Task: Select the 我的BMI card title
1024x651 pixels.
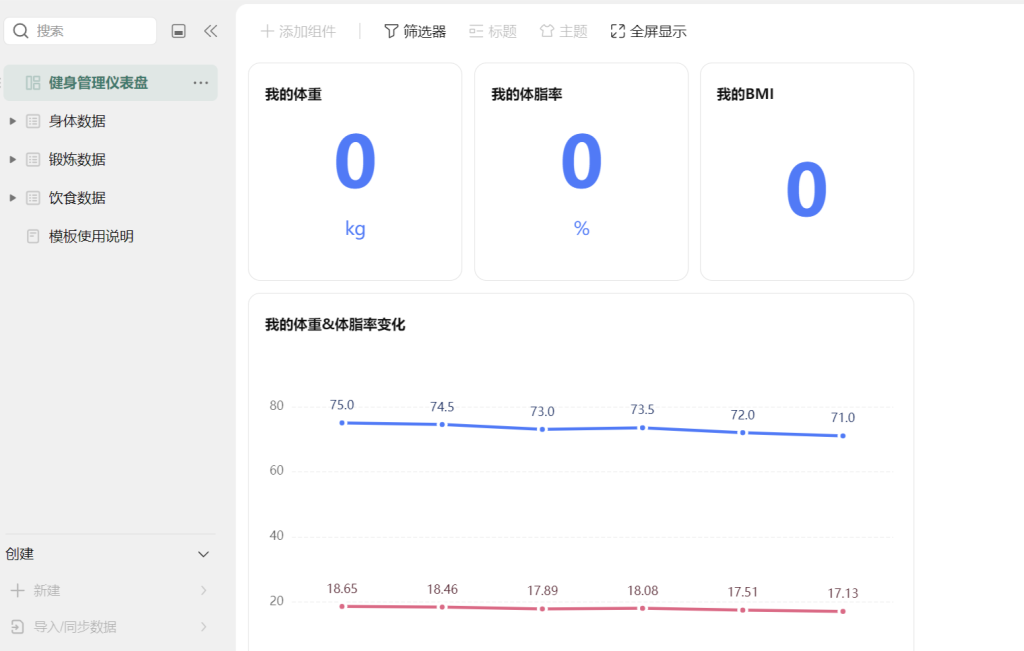Action: pos(745,95)
